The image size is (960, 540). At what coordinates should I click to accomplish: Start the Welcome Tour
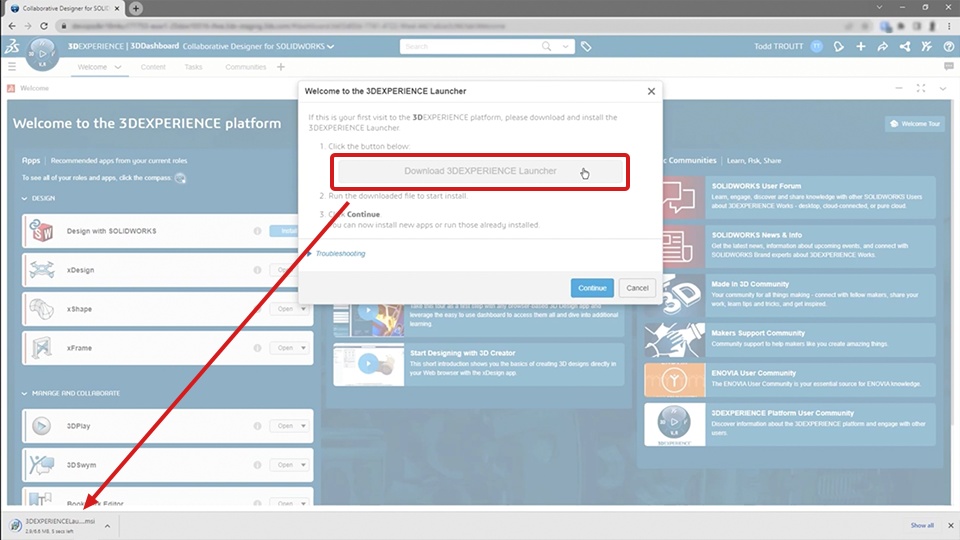point(915,124)
